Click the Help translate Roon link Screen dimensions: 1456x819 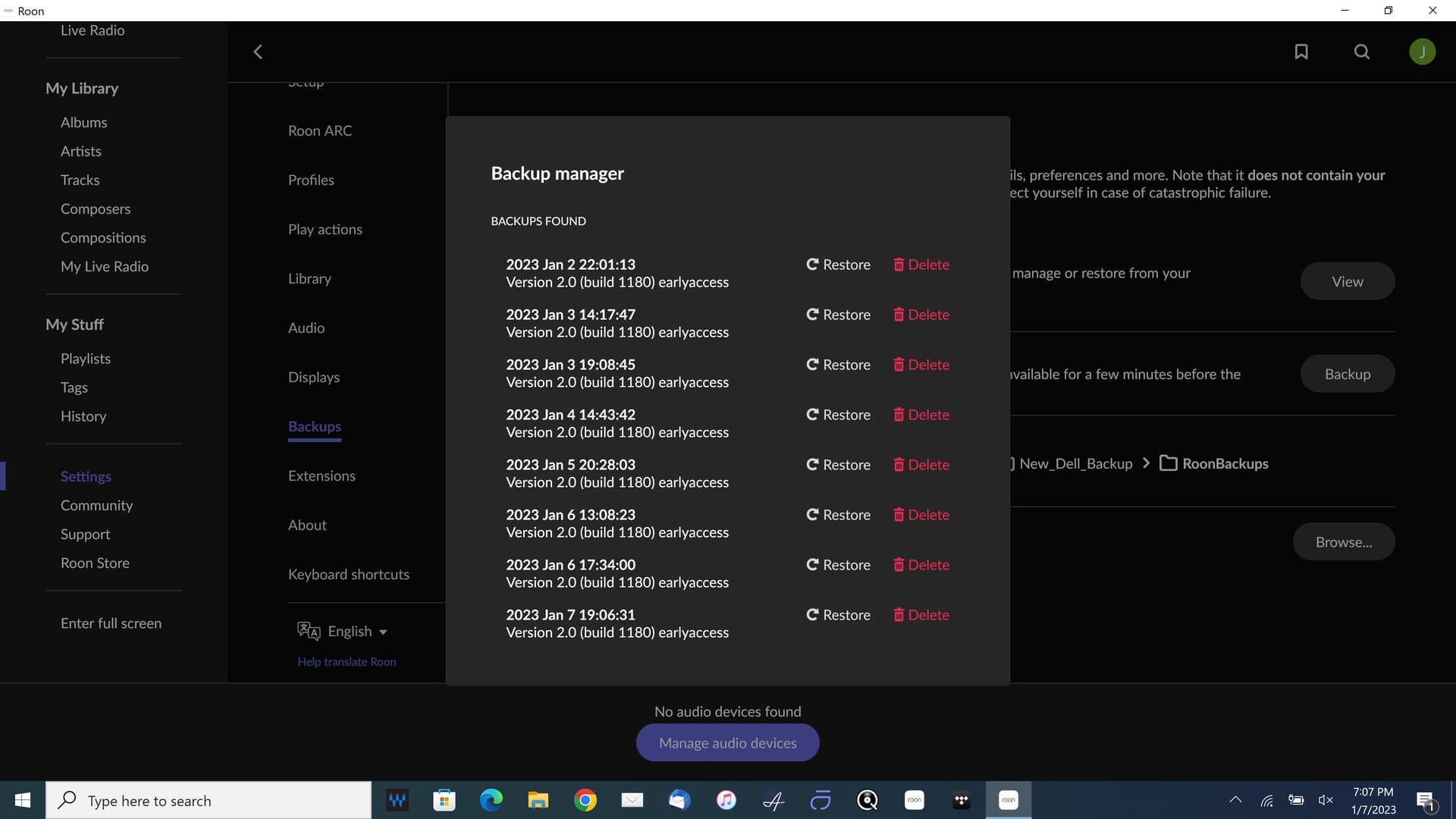click(x=347, y=661)
